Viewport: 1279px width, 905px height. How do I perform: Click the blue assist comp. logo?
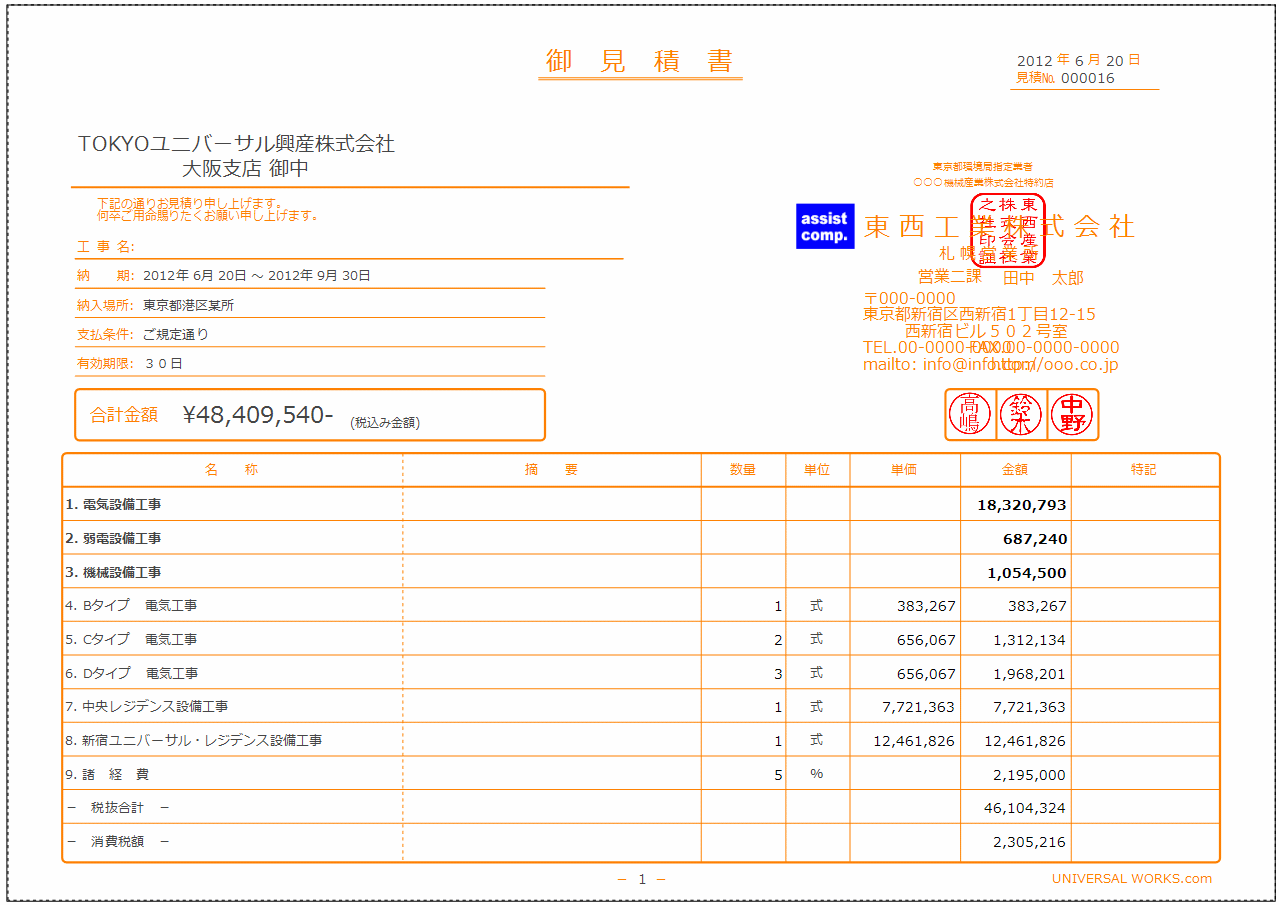tap(824, 227)
